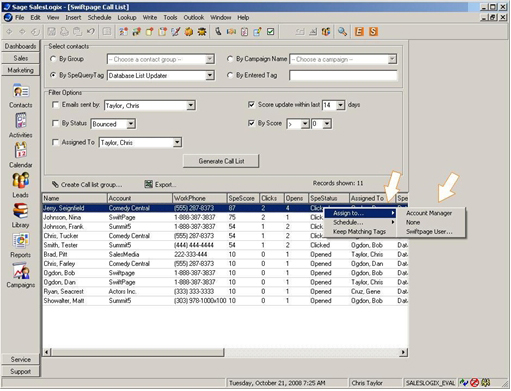
Task: Click the undo arrow toolbar icon
Action: point(91,32)
